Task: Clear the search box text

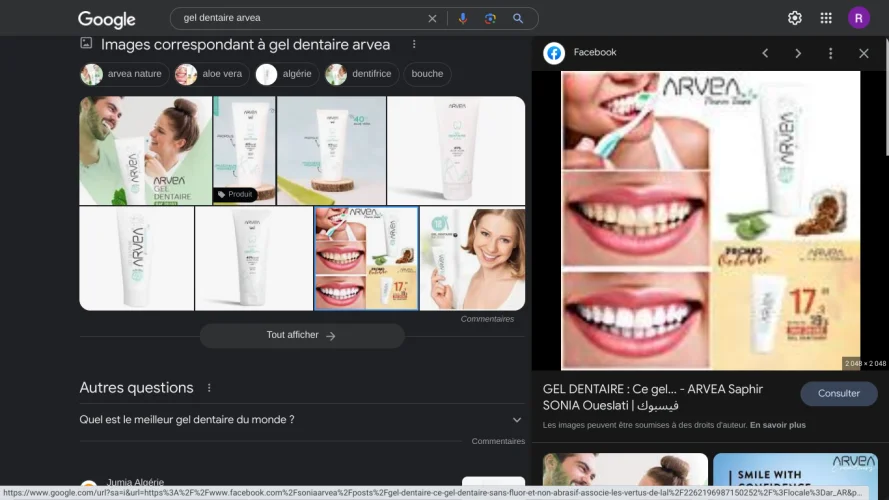Action: pos(432,18)
